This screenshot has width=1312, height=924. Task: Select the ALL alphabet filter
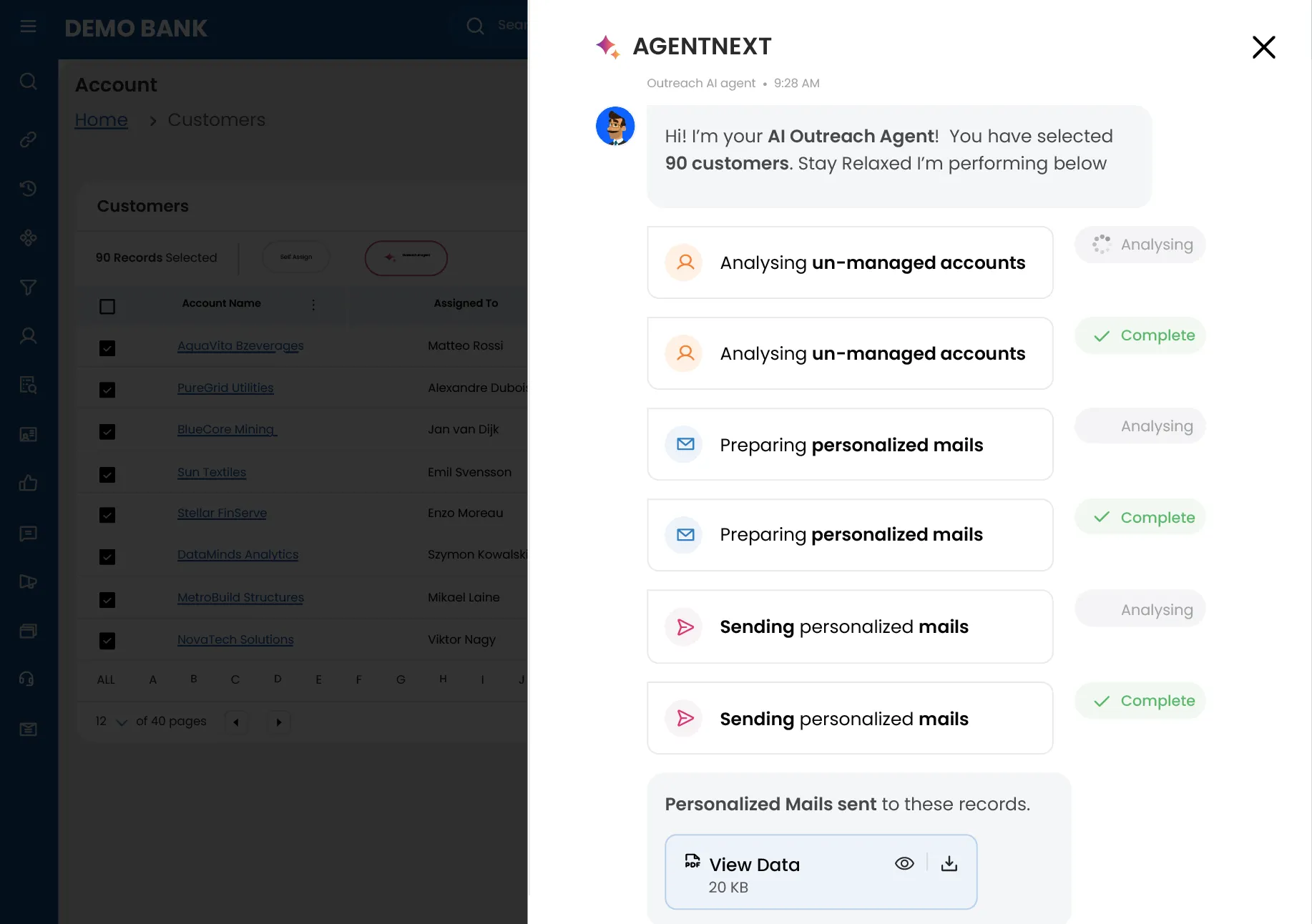coord(106,679)
